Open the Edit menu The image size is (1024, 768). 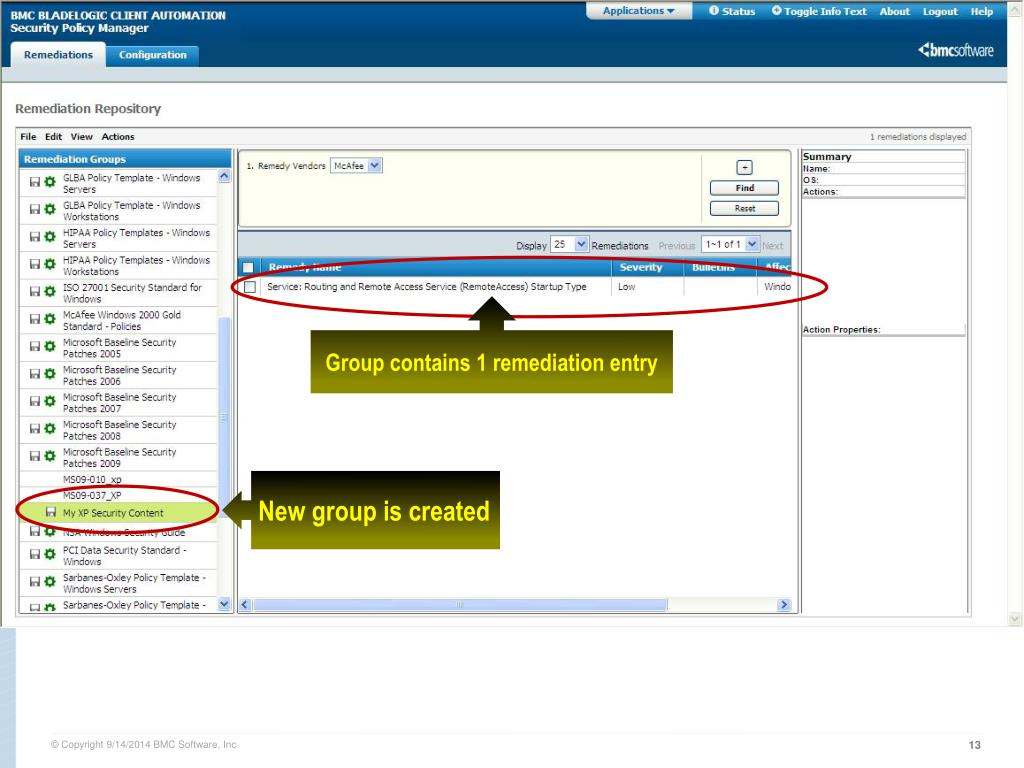[54, 136]
